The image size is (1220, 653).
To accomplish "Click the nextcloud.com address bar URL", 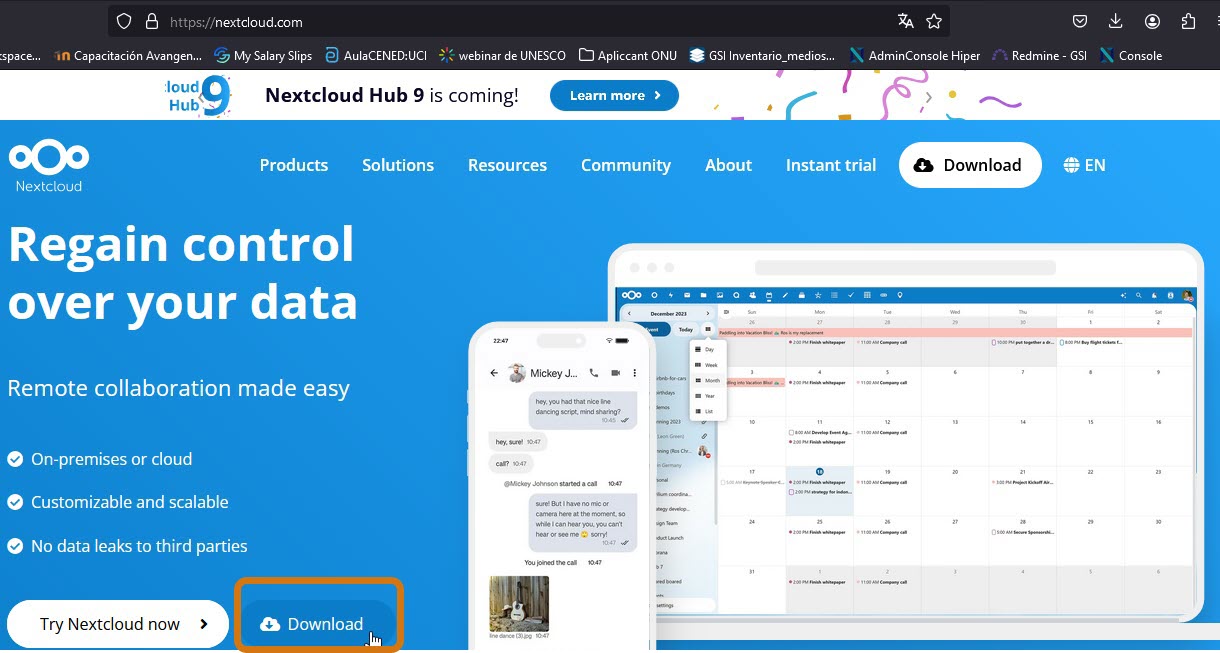I will click(x=236, y=21).
